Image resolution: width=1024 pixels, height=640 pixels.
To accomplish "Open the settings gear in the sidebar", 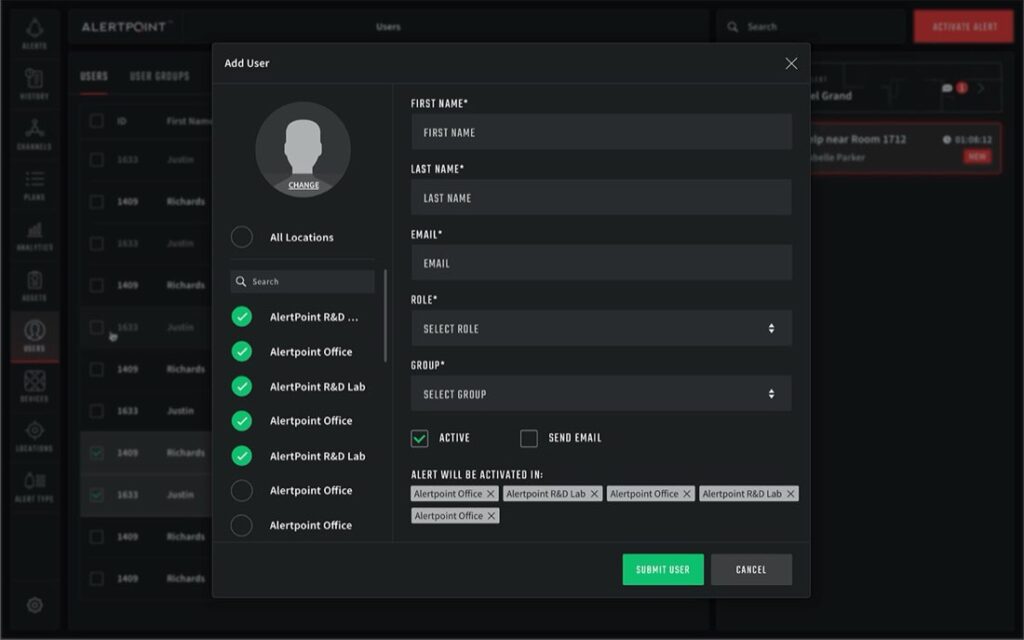I will click(x=35, y=605).
